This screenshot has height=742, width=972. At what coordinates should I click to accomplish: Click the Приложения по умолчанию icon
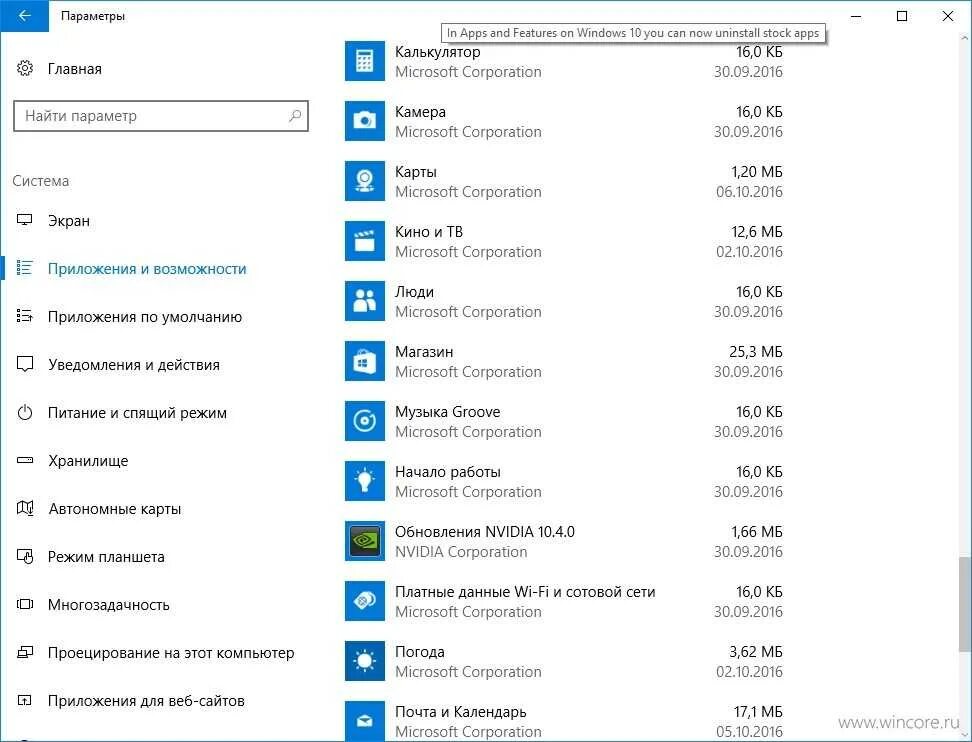(x=25, y=316)
